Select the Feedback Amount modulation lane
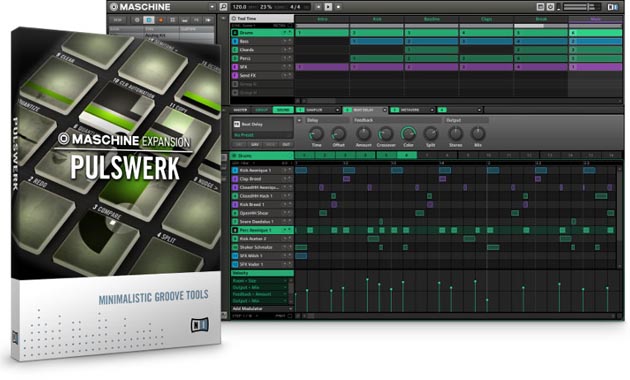Viewport: 630px width, 380px height. pyautogui.click(x=260, y=294)
